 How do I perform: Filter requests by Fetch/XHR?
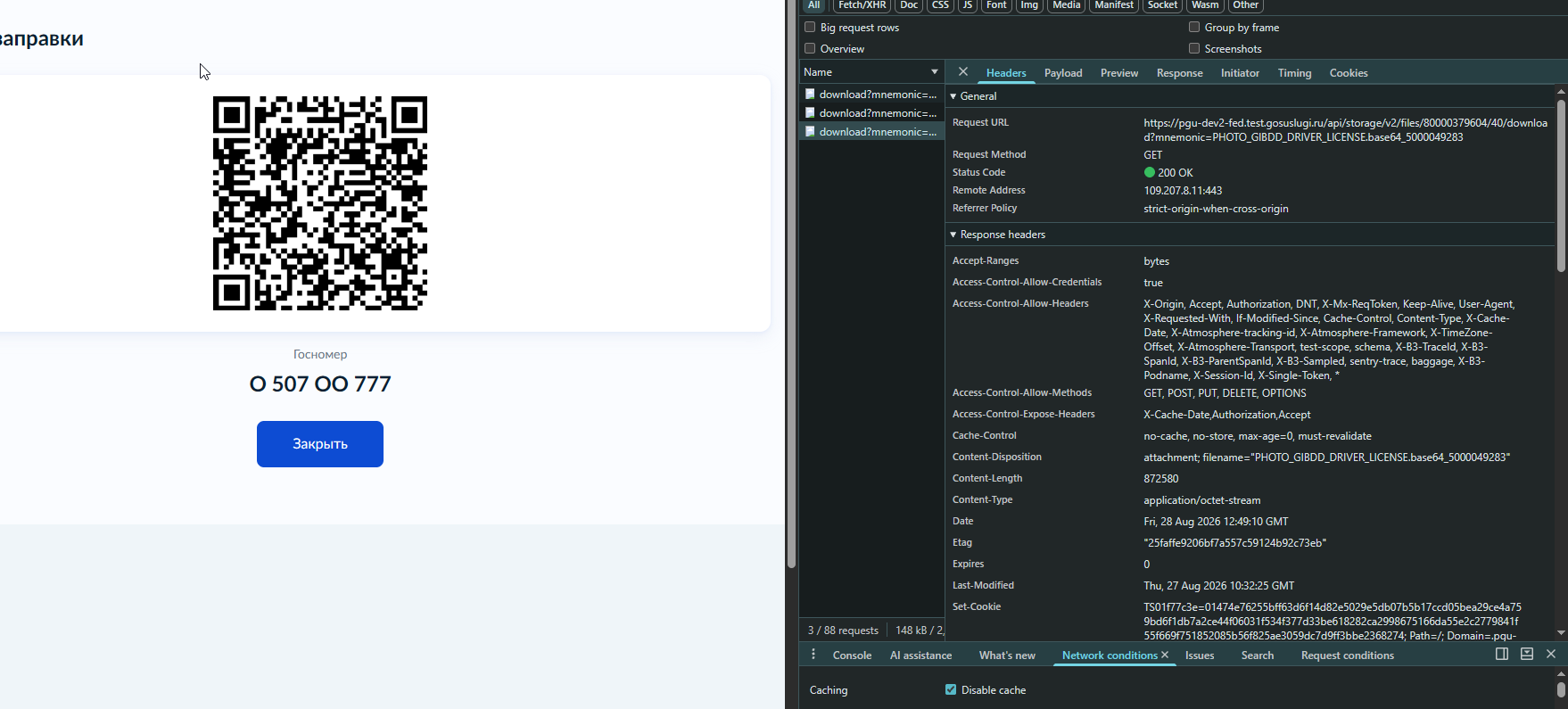[862, 5]
